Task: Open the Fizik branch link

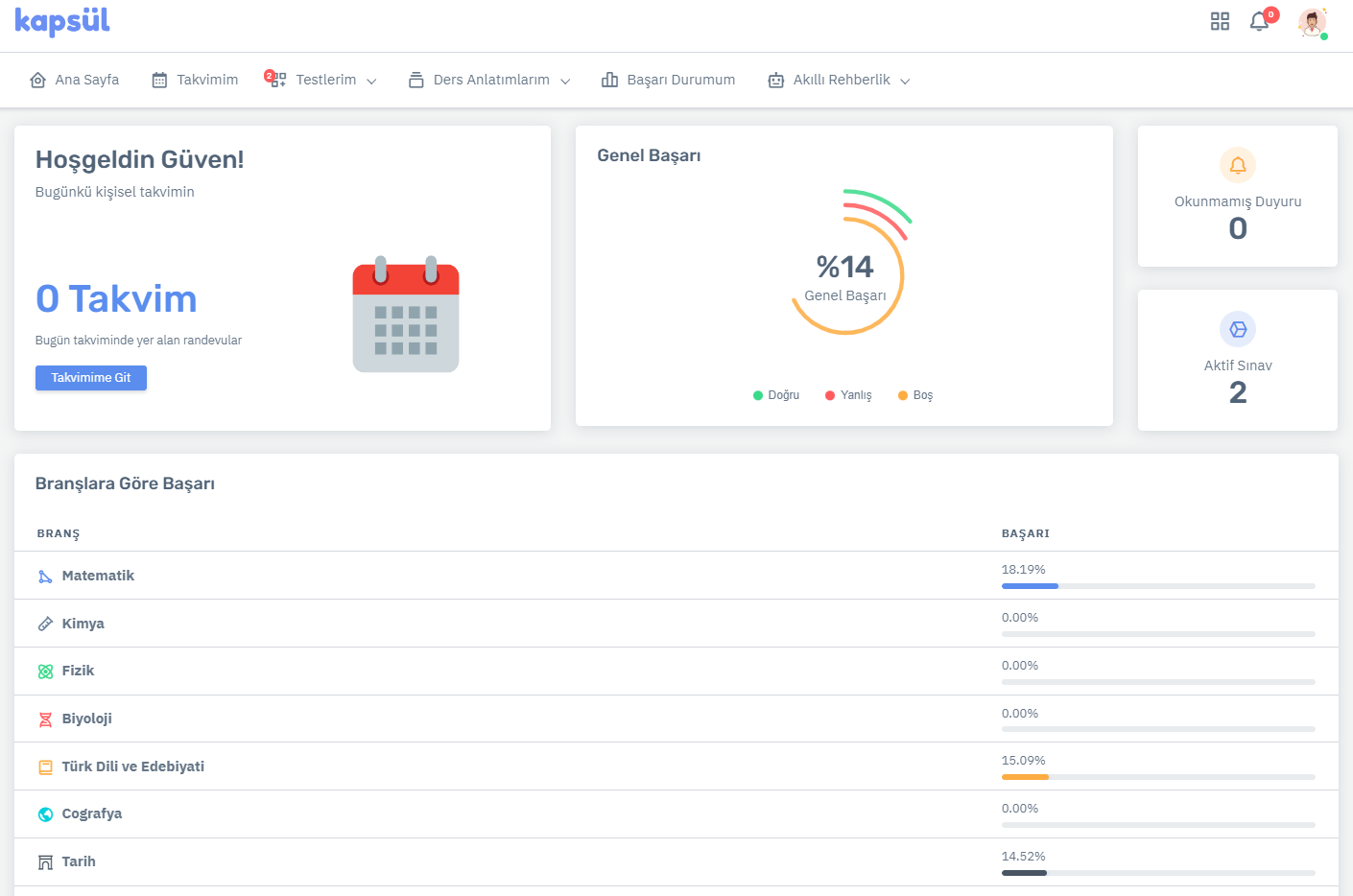Action: point(78,671)
